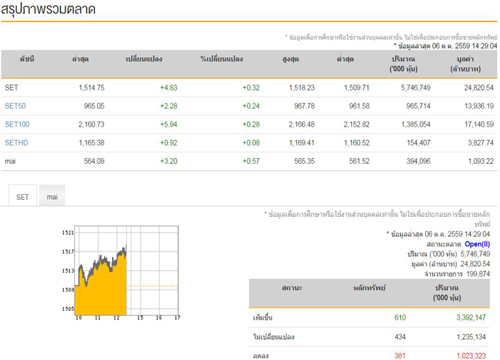Click advancing securities count 610
500x360 pixels.
coord(400,317)
